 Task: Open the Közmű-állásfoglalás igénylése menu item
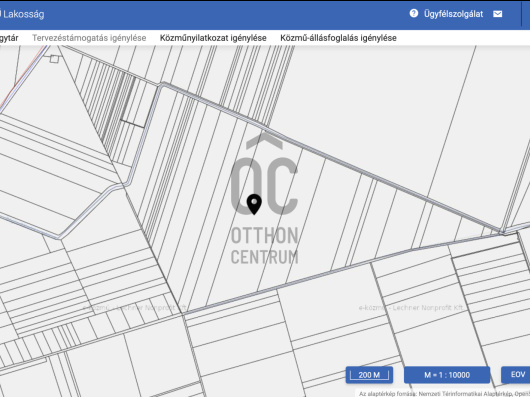338,38
